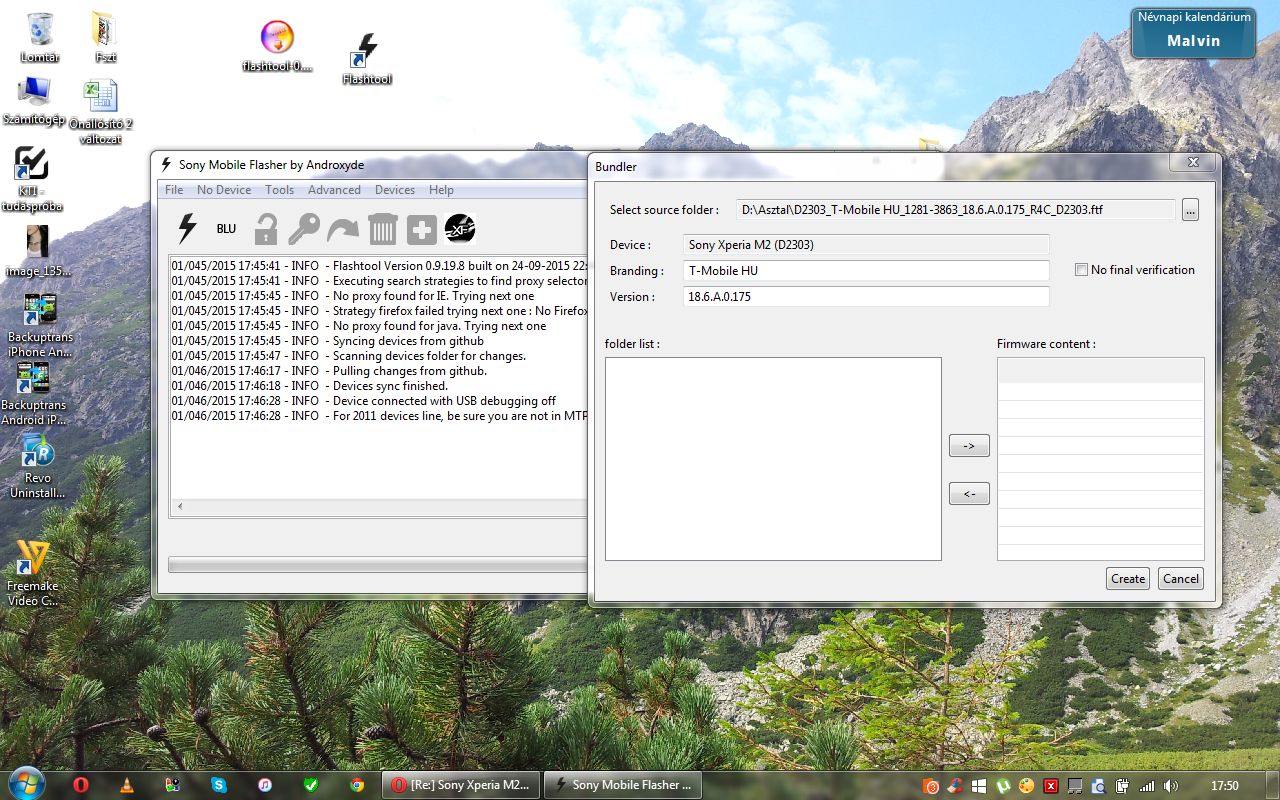
Task: Open the No Device menu
Action: pyautogui.click(x=224, y=190)
